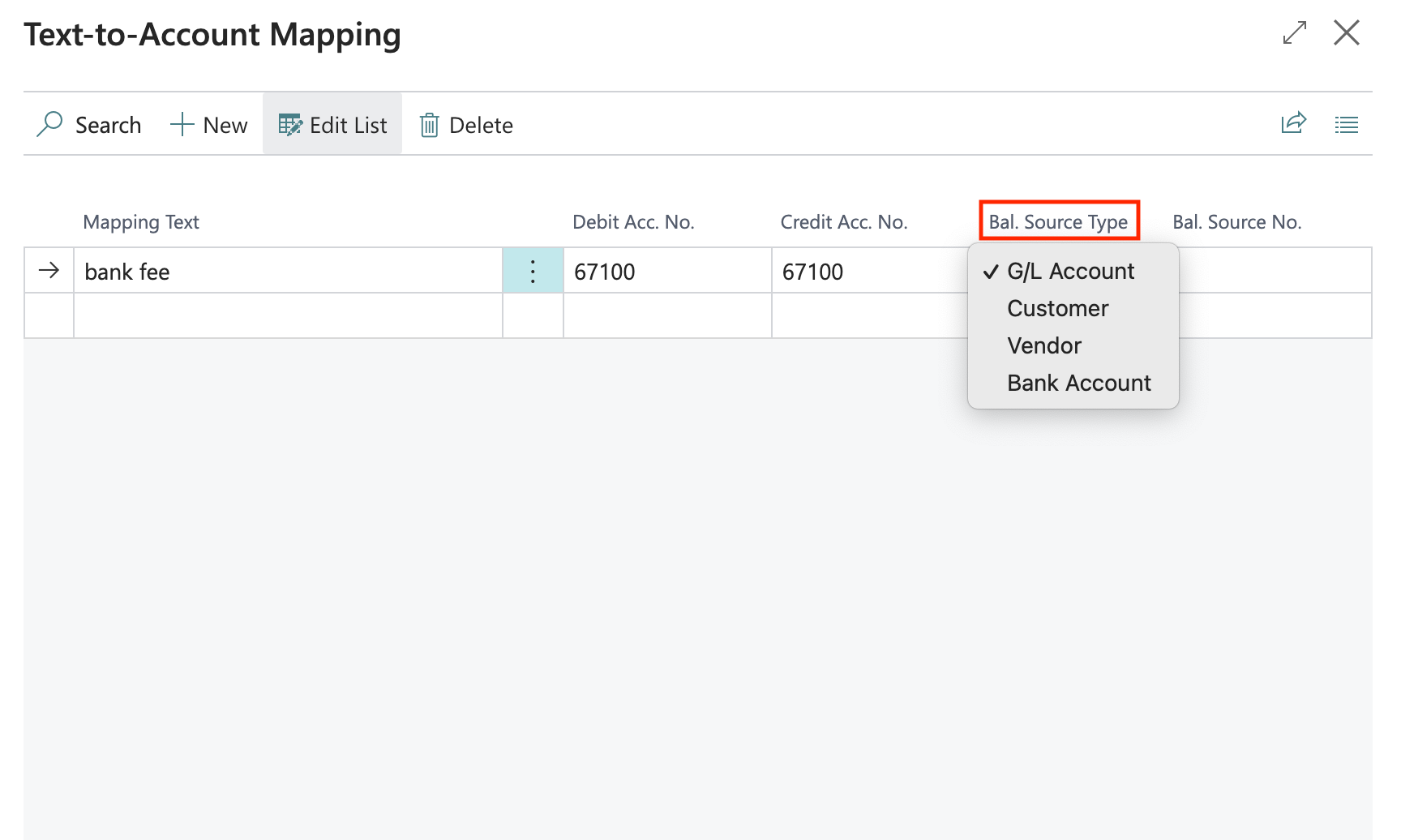Image resolution: width=1401 pixels, height=840 pixels.
Task: Click the Debit Acc. No. cell 67100
Action: tap(667, 271)
